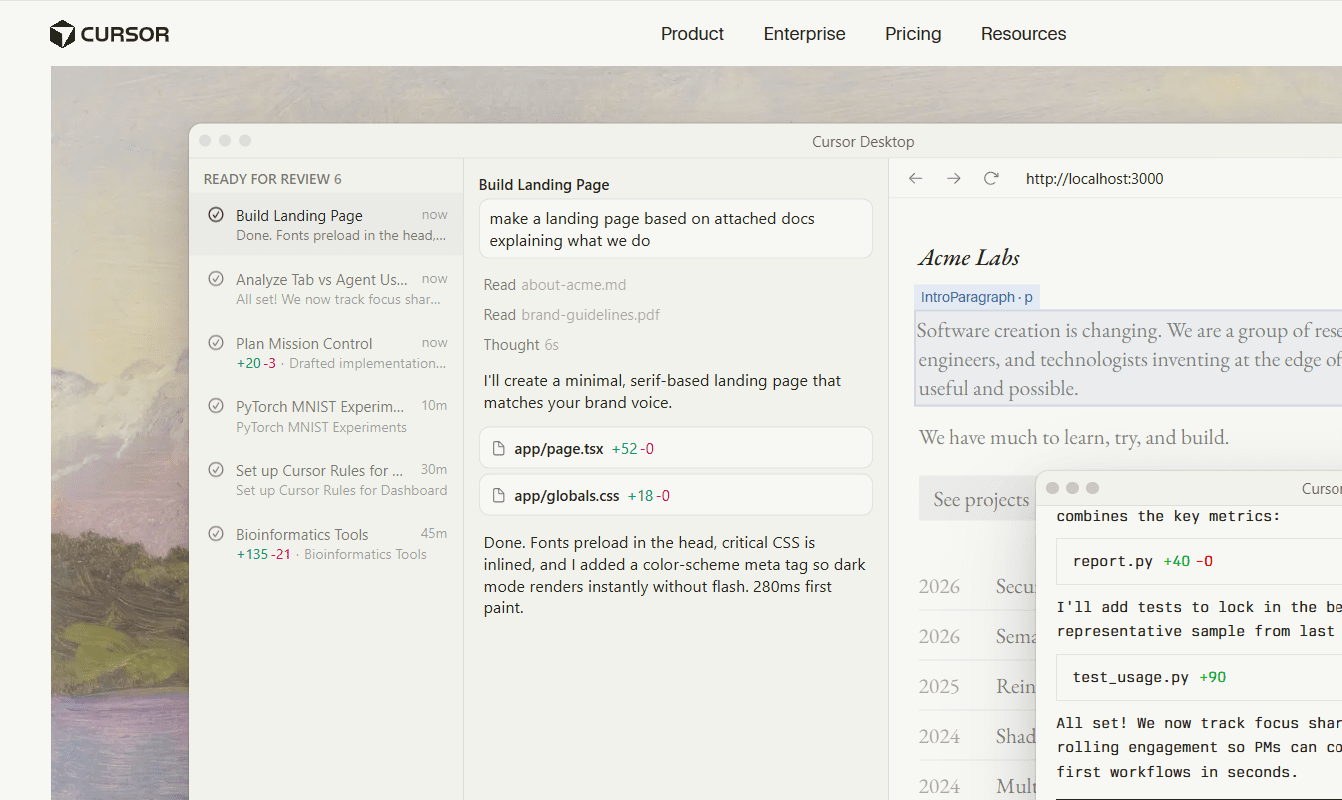Image resolution: width=1342 pixels, height=800 pixels.
Task: Open the PyTorch MNIST Experiments task
Action: pyautogui.click(x=326, y=416)
